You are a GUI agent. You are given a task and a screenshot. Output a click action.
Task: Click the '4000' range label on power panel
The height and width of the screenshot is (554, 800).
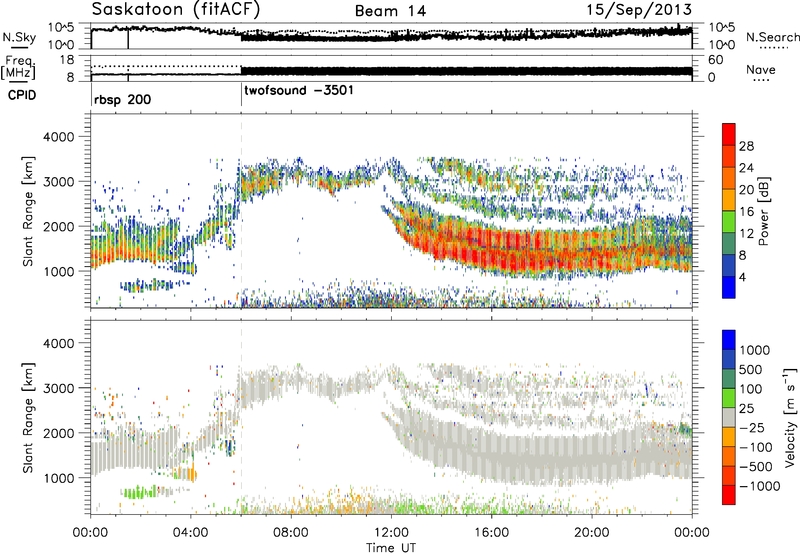coord(58,137)
